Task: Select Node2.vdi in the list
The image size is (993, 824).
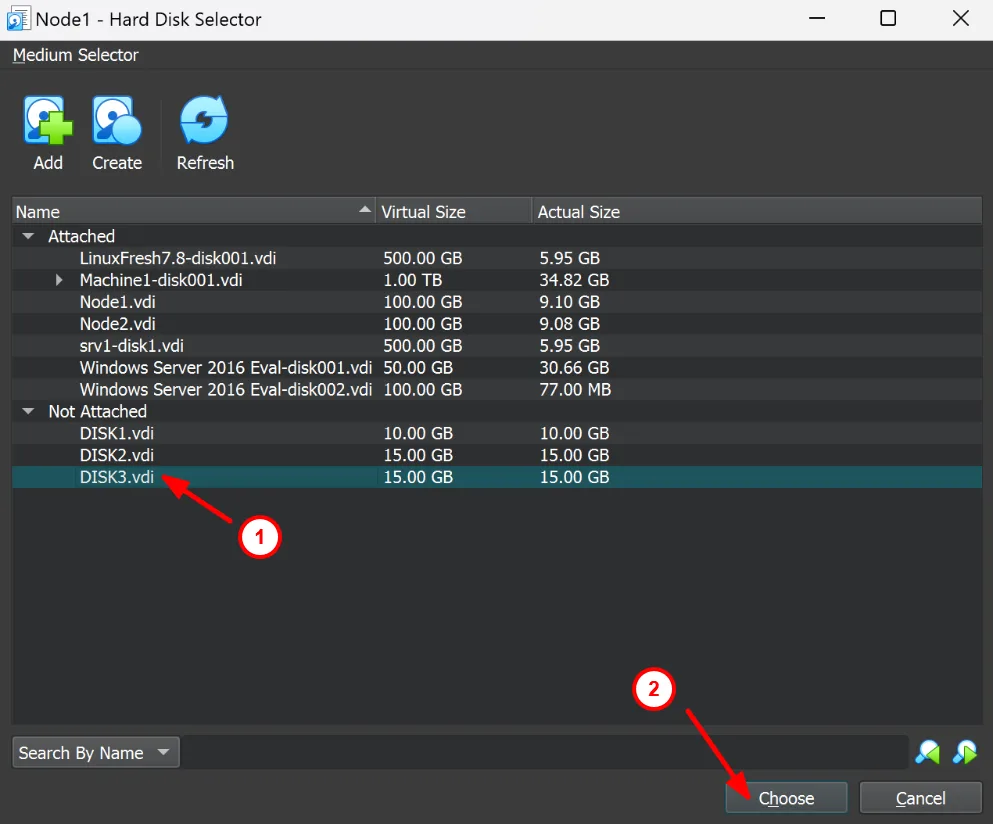Action: tap(118, 324)
